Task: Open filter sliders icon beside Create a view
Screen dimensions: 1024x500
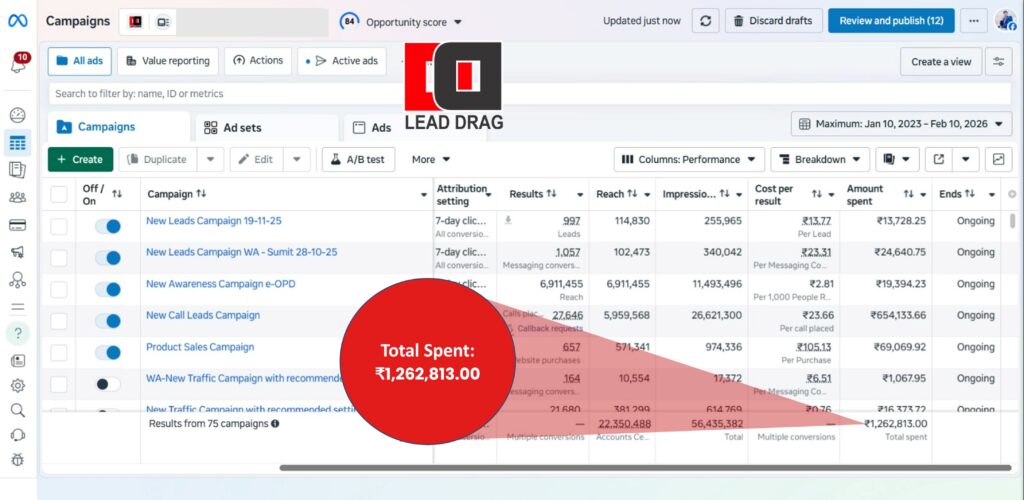Action: (998, 61)
